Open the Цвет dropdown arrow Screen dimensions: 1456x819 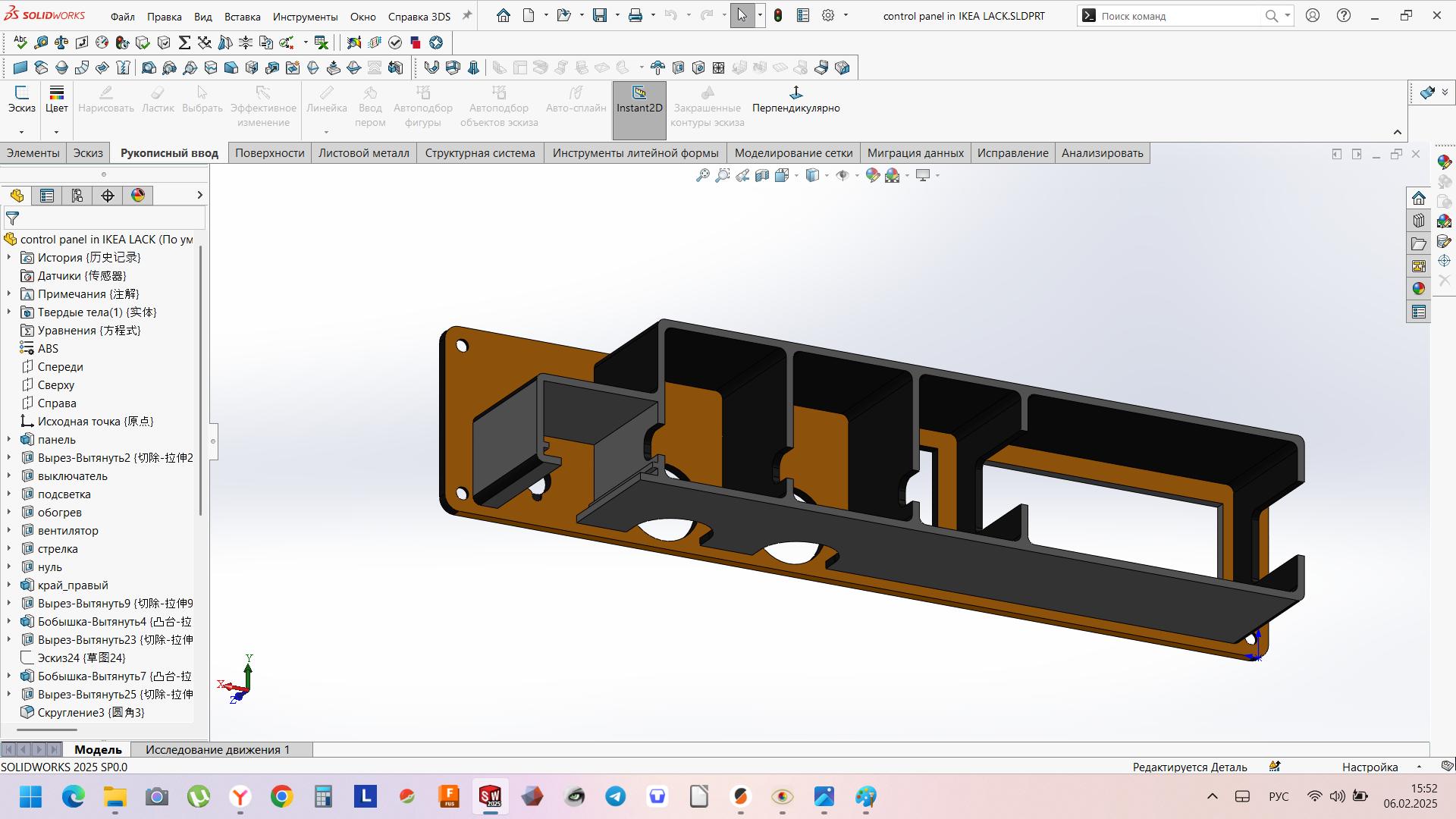[57, 132]
